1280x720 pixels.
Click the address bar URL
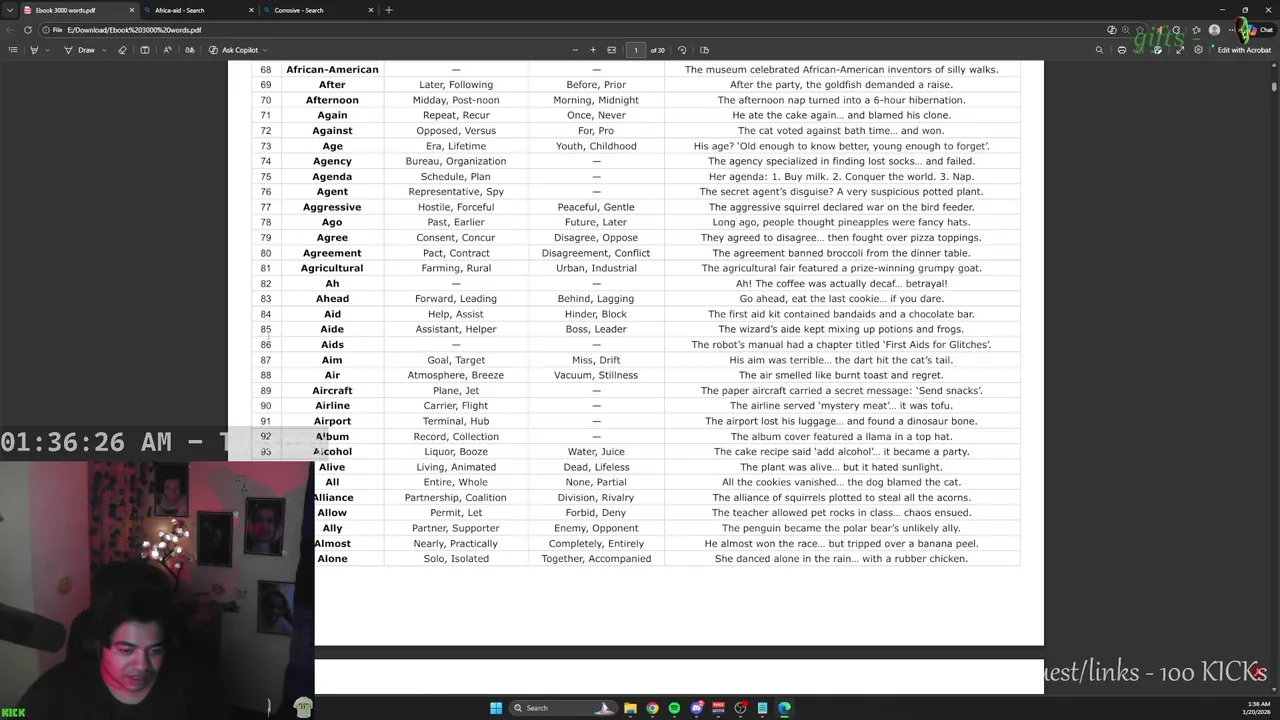coord(134,30)
